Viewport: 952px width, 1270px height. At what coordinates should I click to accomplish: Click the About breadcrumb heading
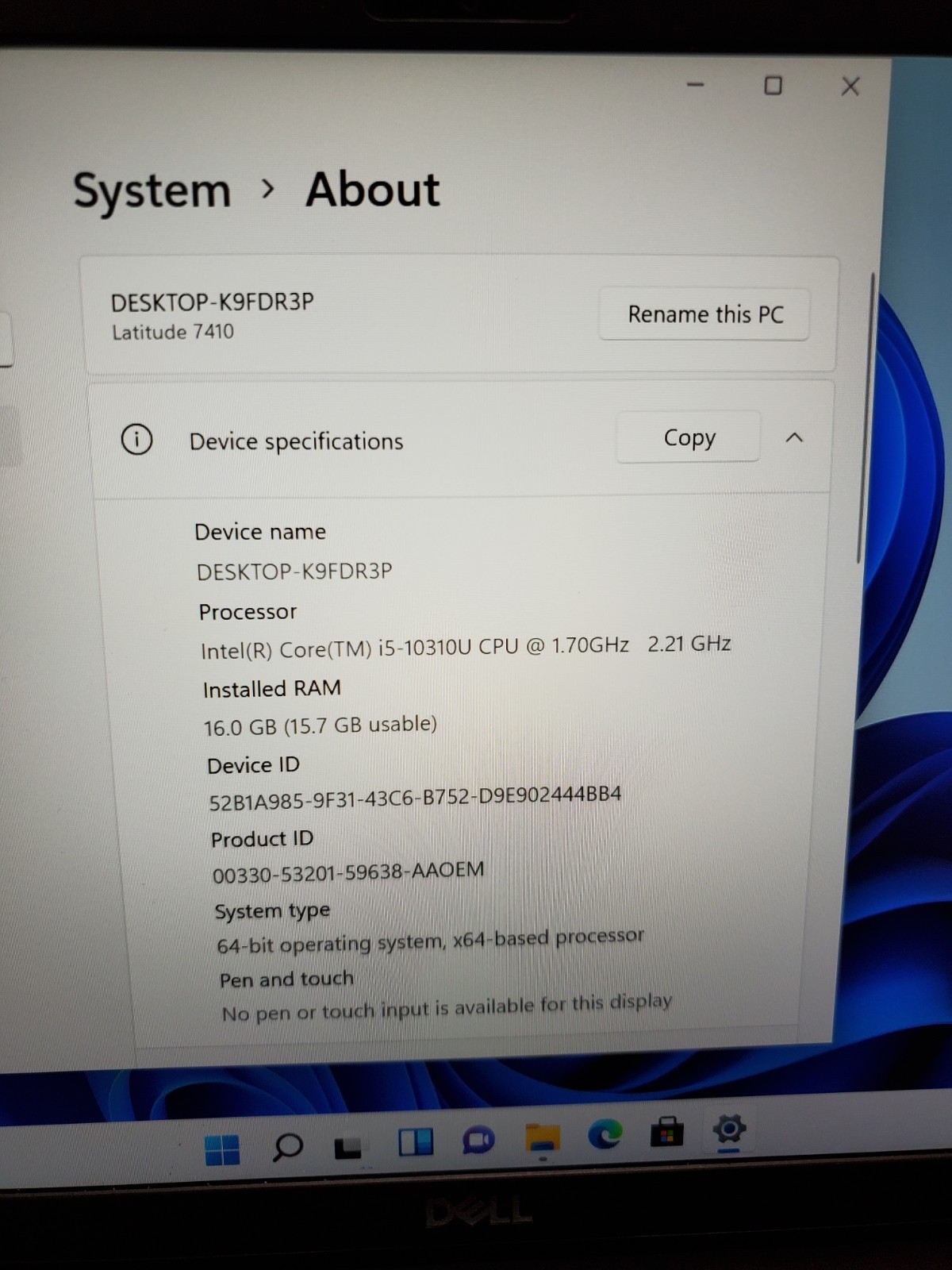pyautogui.click(x=372, y=190)
